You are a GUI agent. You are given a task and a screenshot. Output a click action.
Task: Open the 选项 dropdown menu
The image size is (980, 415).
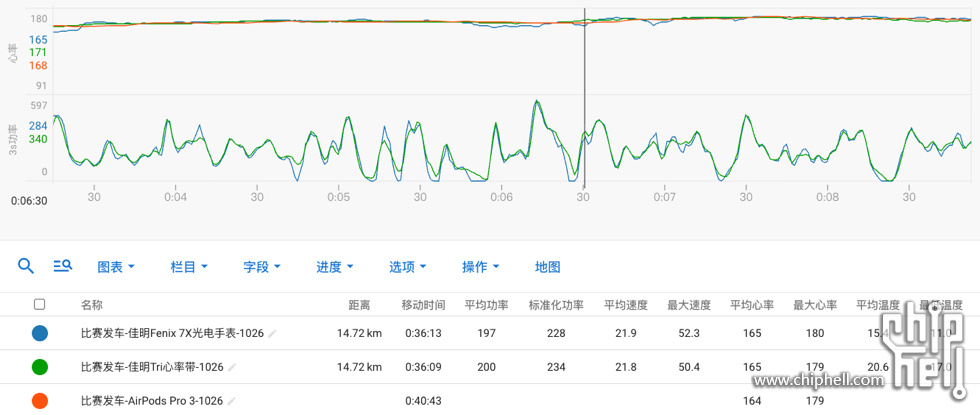(x=408, y=267)
